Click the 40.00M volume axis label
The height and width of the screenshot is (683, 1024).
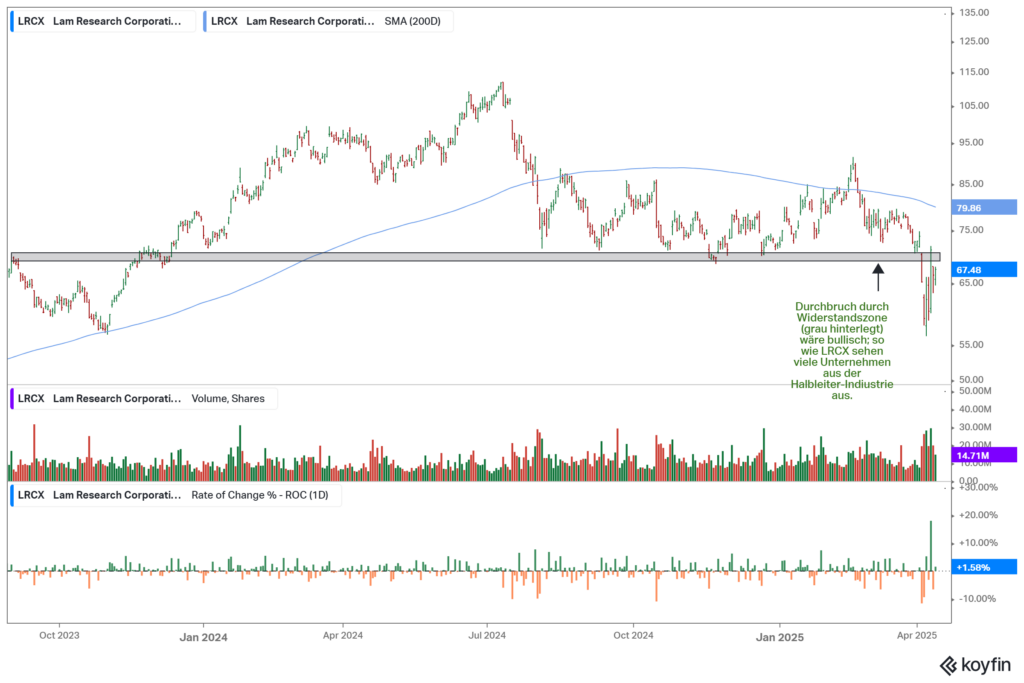point(974,409)
